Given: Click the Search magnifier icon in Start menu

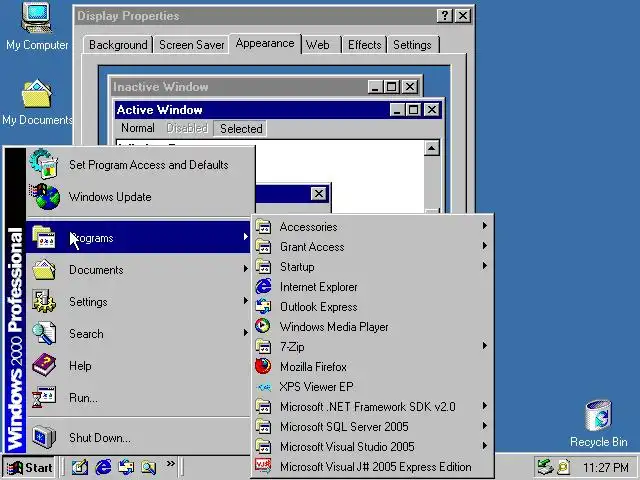Looking at the screenshot, I should tap(44, 333).
